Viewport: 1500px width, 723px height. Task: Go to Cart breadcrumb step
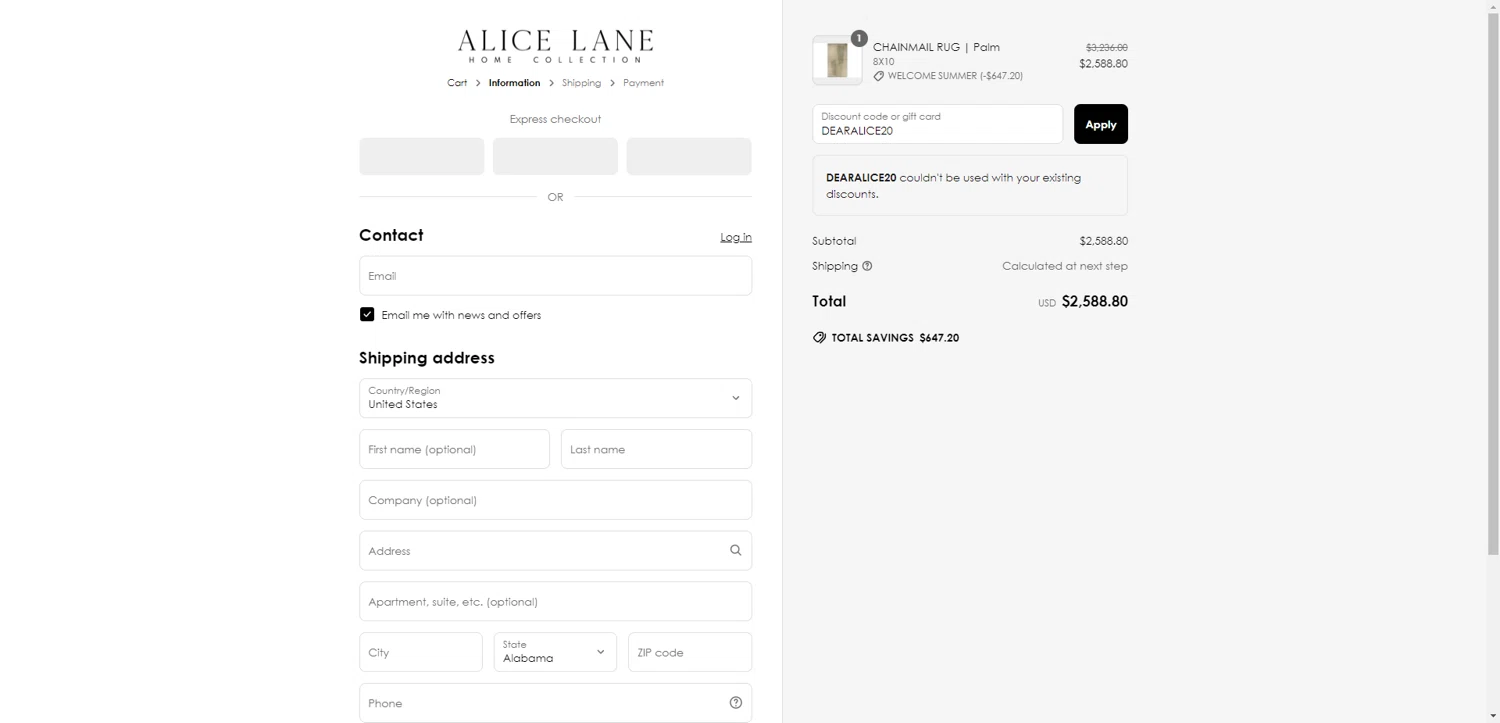point(457,83)
